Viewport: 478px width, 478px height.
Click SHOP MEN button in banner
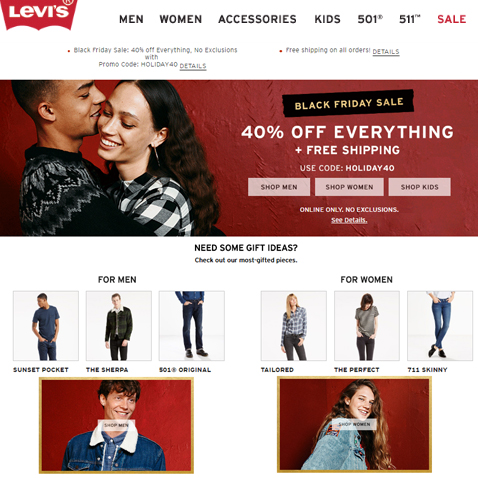(x=279, y=187)
